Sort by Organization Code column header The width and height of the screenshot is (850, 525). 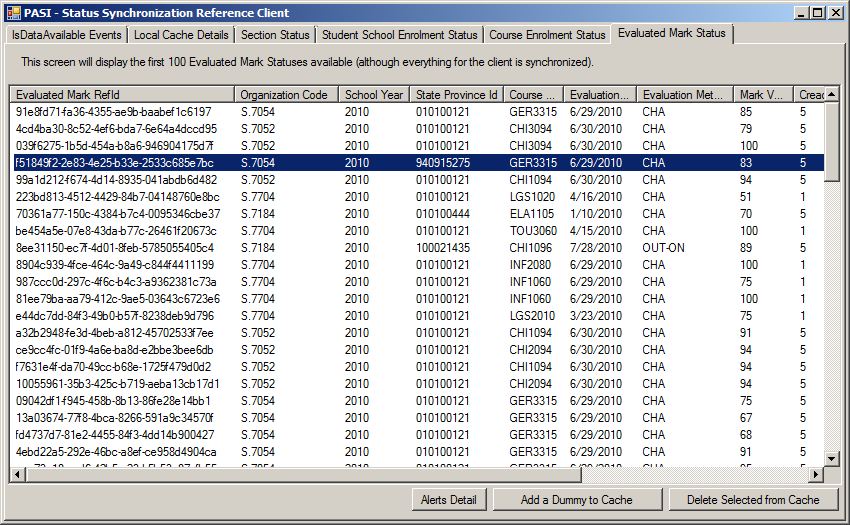pos(287,95)
